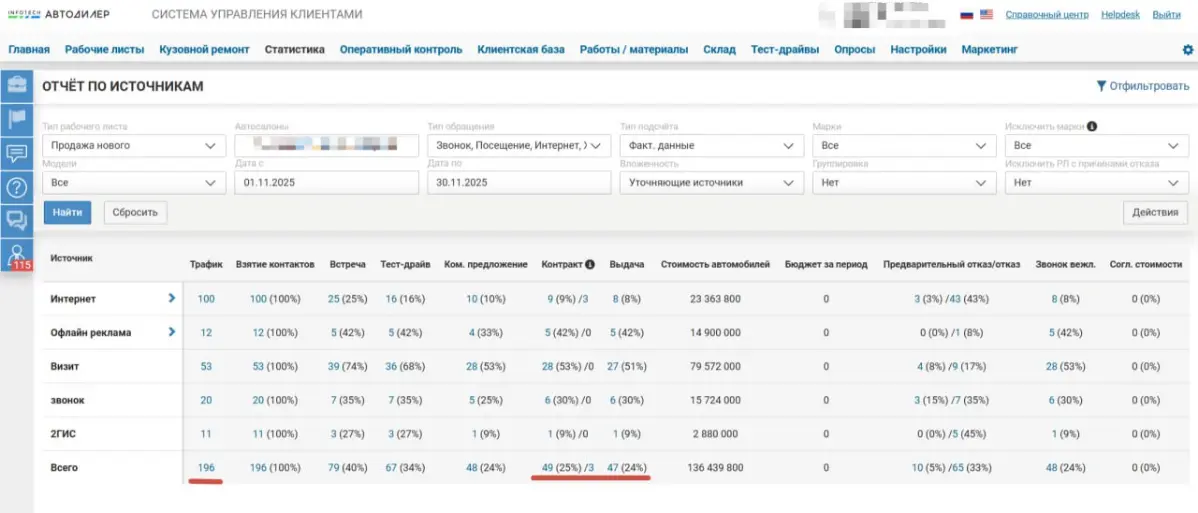Open the Марки dropdown
This screenshot has width=1198, height=513.
click(x=904, y=145)
